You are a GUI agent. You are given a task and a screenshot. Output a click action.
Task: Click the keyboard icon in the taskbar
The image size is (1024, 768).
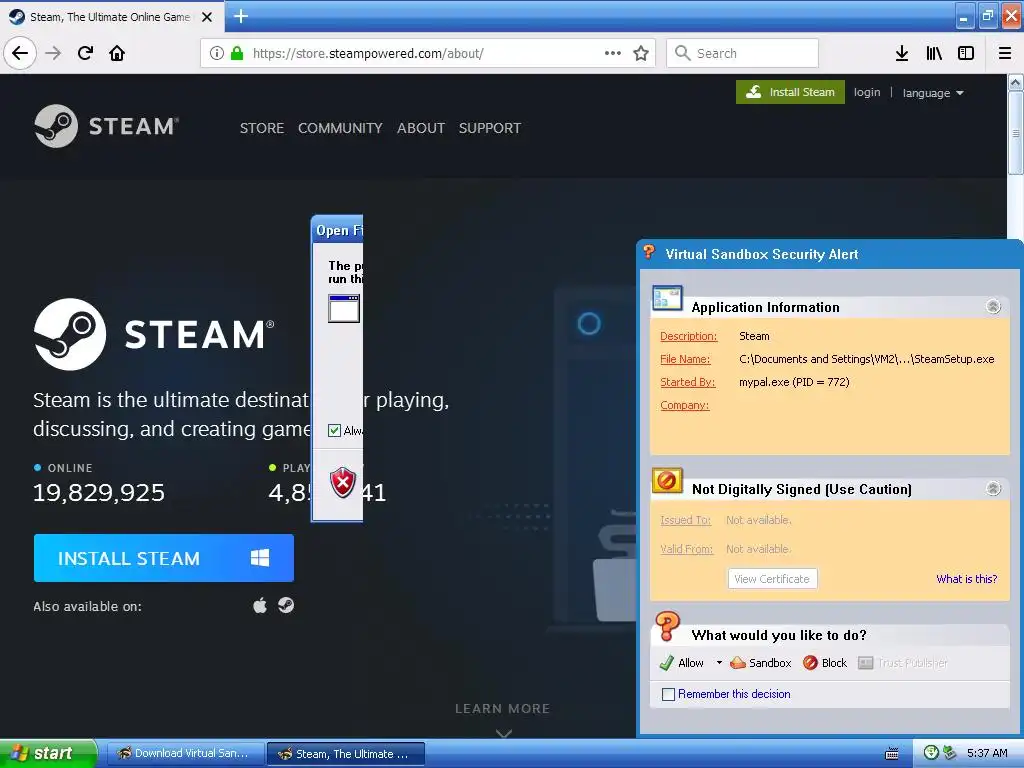(x=891, y=754)
